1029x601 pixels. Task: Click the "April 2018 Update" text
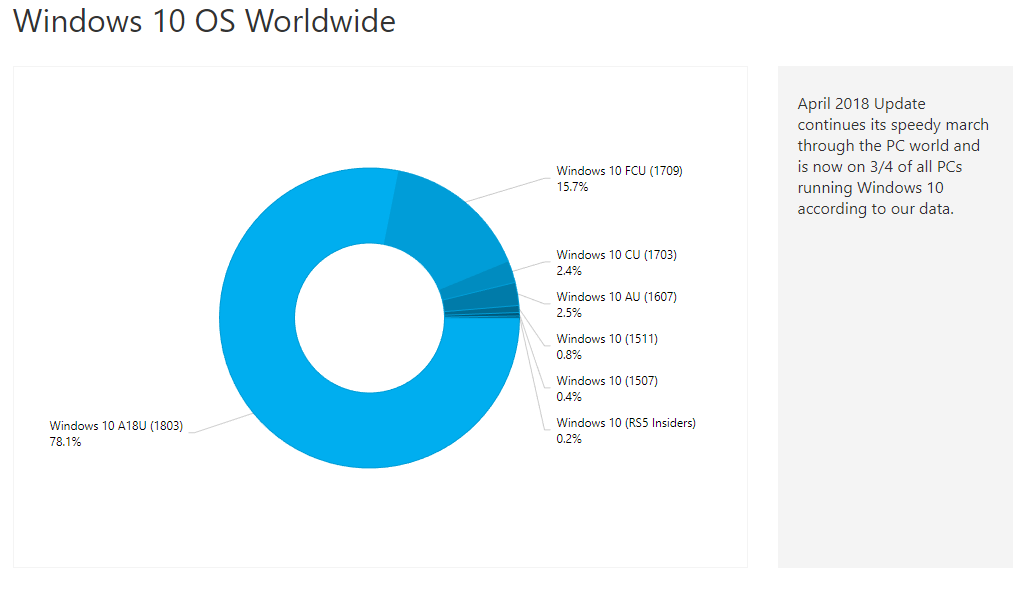(x=862, y=104)
